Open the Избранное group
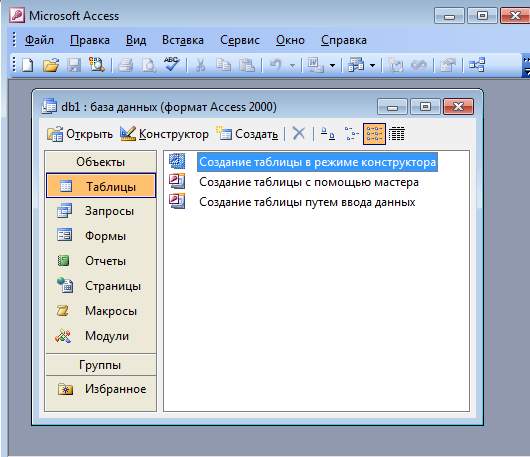This screenshot has width=530, height=457. tap(101, 389)
